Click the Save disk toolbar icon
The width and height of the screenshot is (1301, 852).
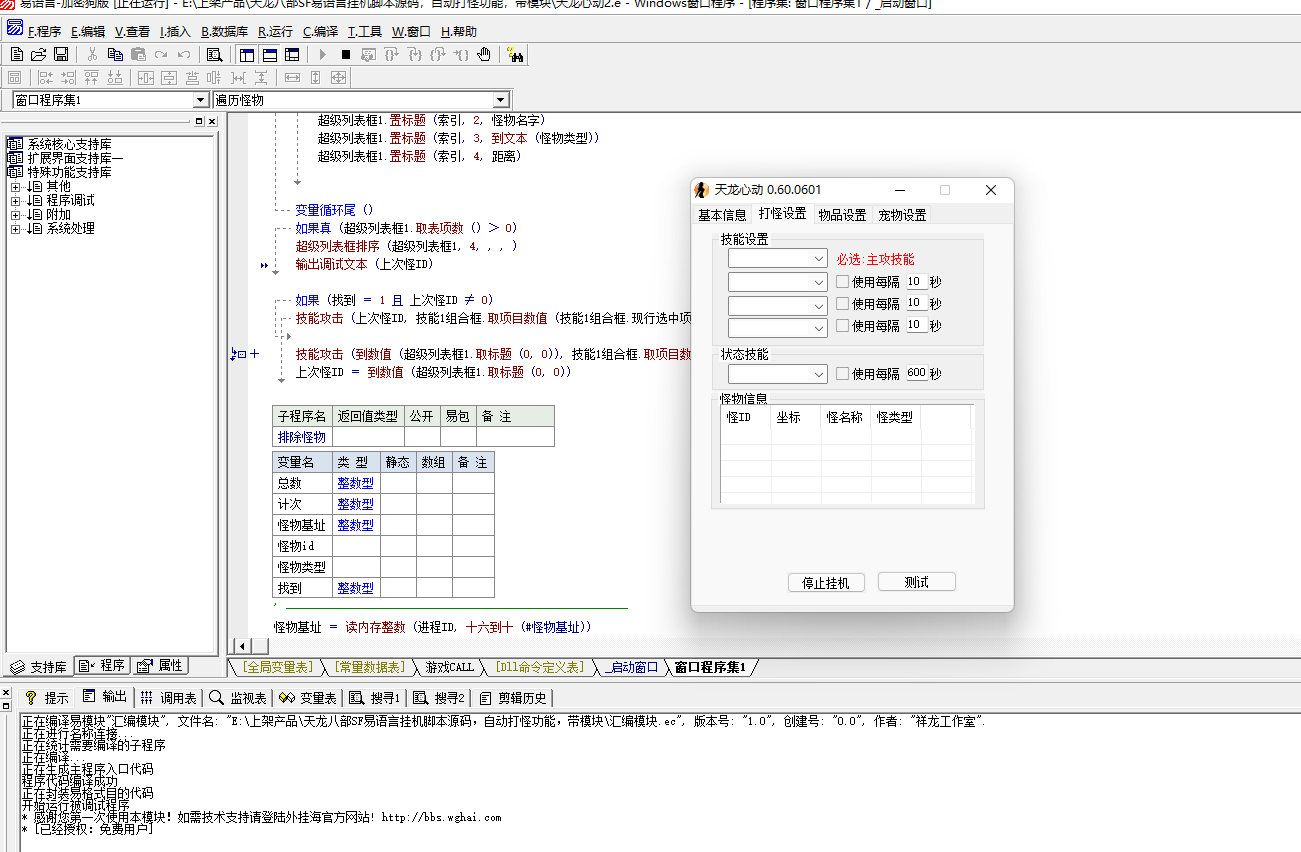61,54
